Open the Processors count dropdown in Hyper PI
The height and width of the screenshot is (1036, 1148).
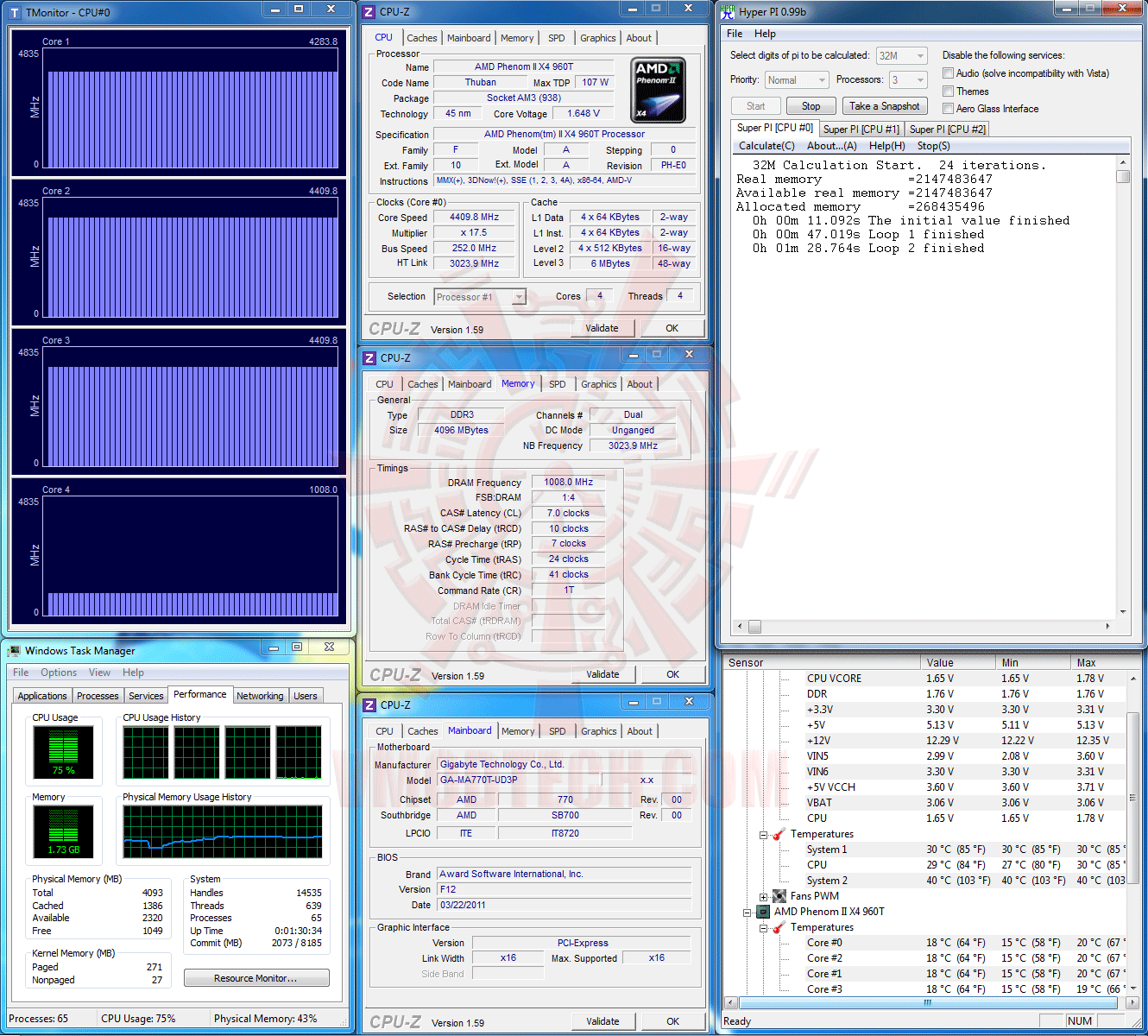pyautogui.click(x=908, y=80)
